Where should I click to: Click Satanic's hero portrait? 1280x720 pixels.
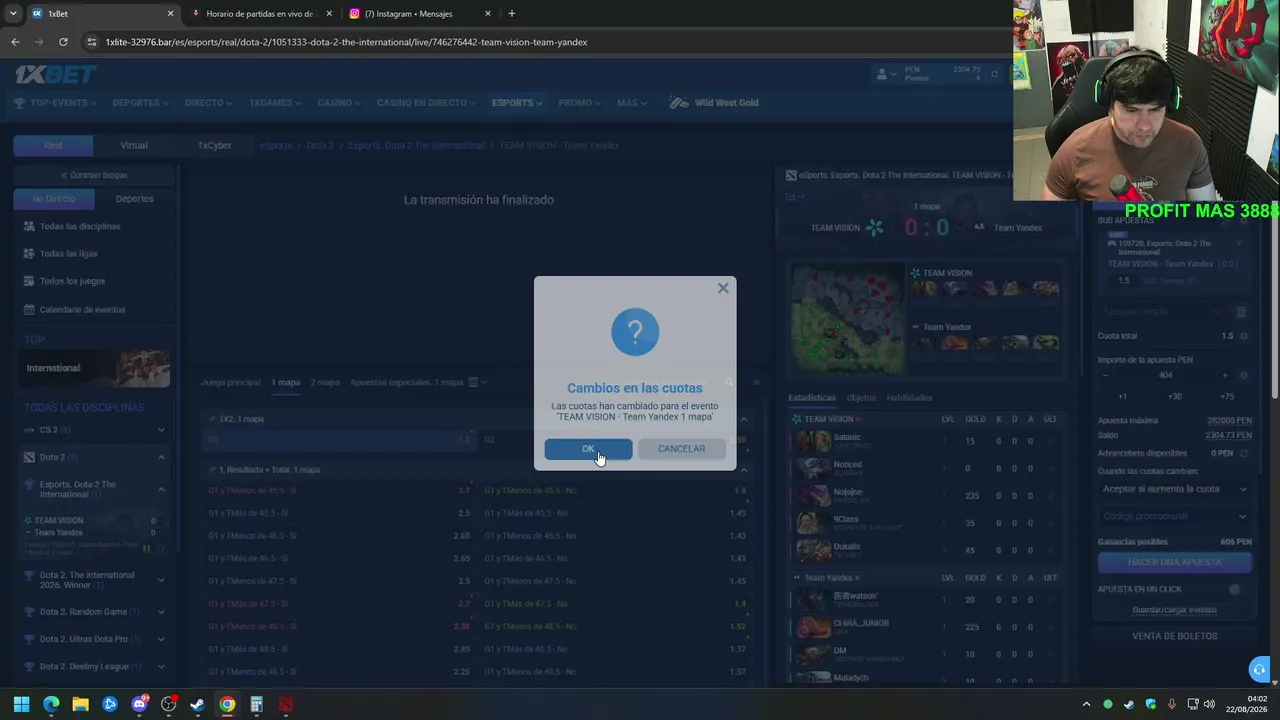(813, 440)
